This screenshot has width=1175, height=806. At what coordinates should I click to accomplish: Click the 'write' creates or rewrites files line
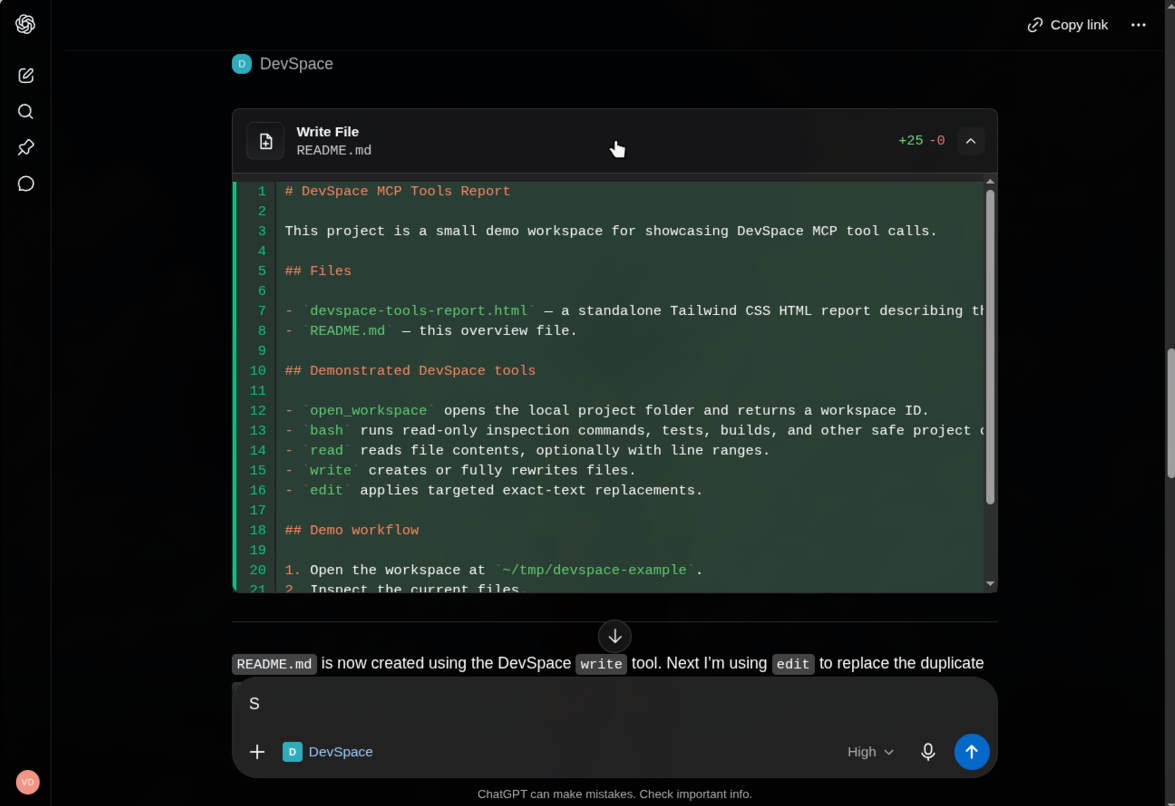460,470
